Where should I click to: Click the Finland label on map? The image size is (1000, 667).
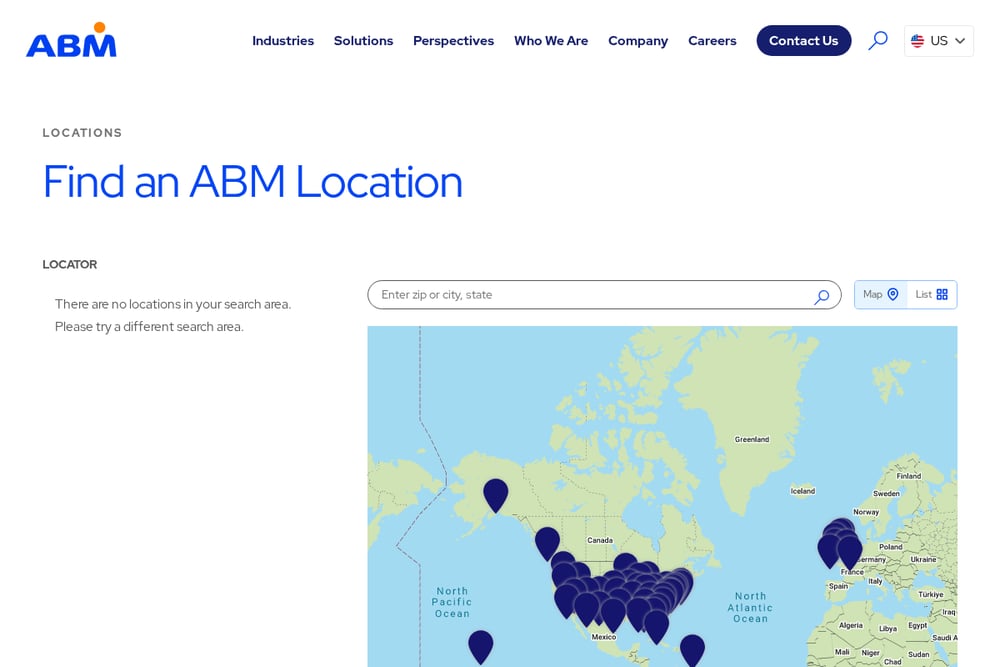click(909, 476)
